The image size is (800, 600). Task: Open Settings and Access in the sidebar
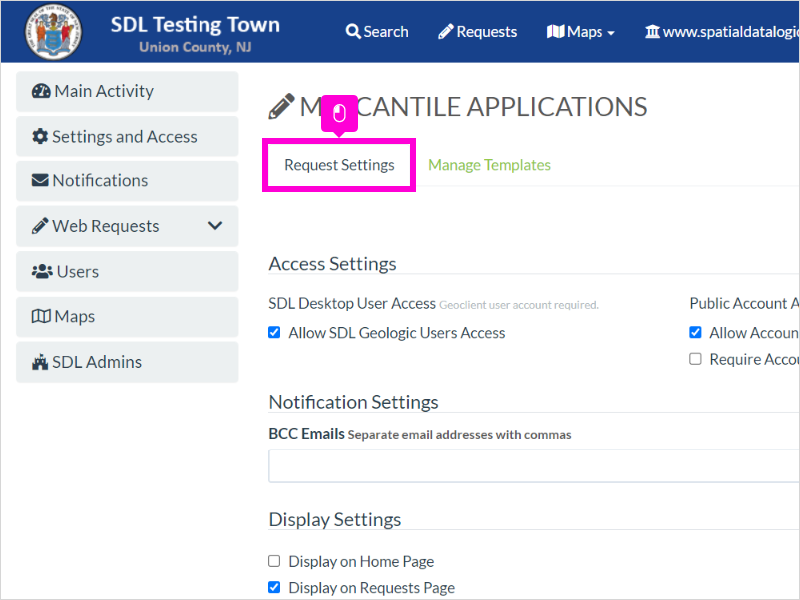(x=127, y=136)
